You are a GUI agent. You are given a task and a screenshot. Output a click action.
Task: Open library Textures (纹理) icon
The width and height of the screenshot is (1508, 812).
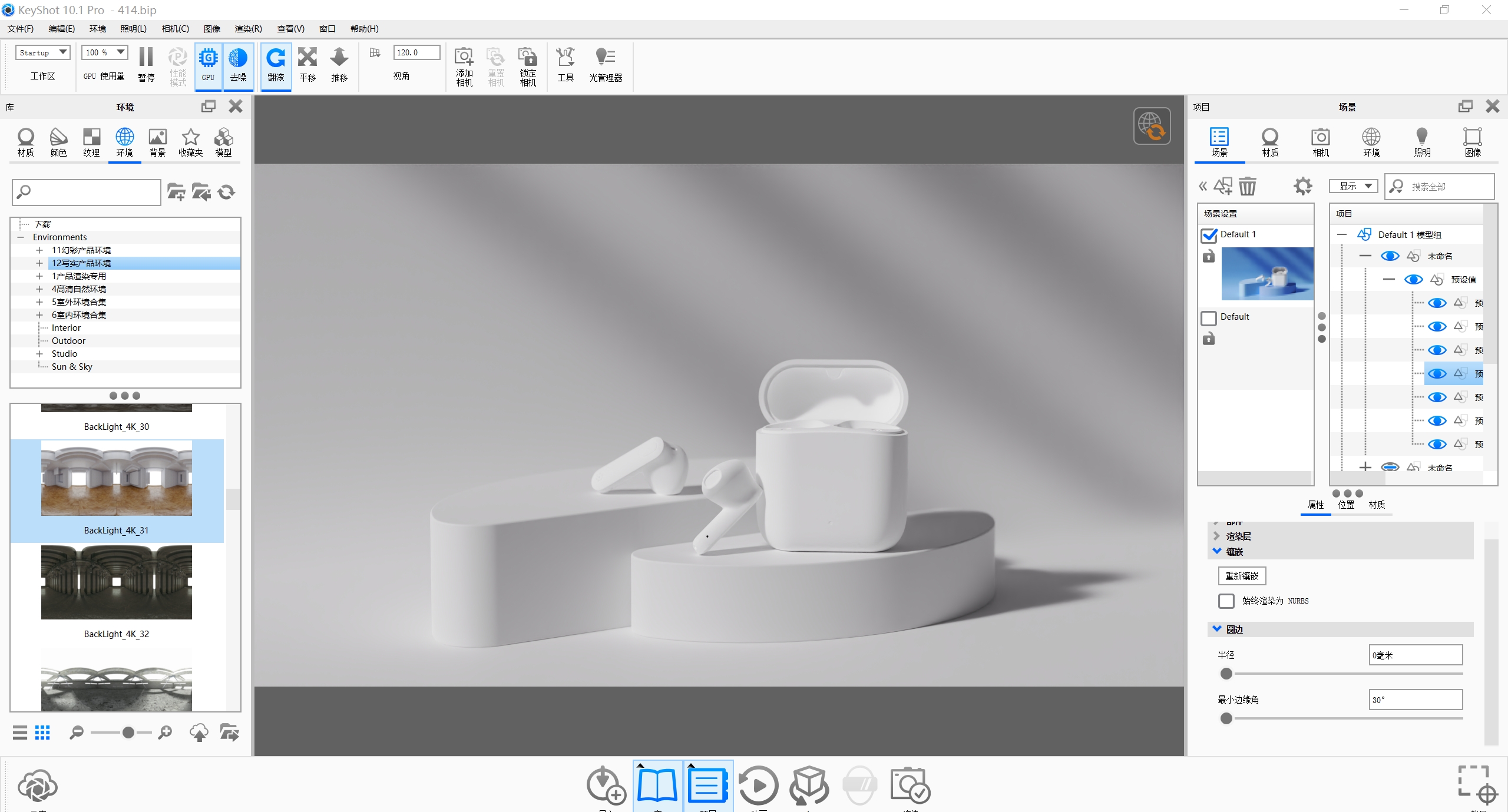pyautogui.click(x=91, y=137)
